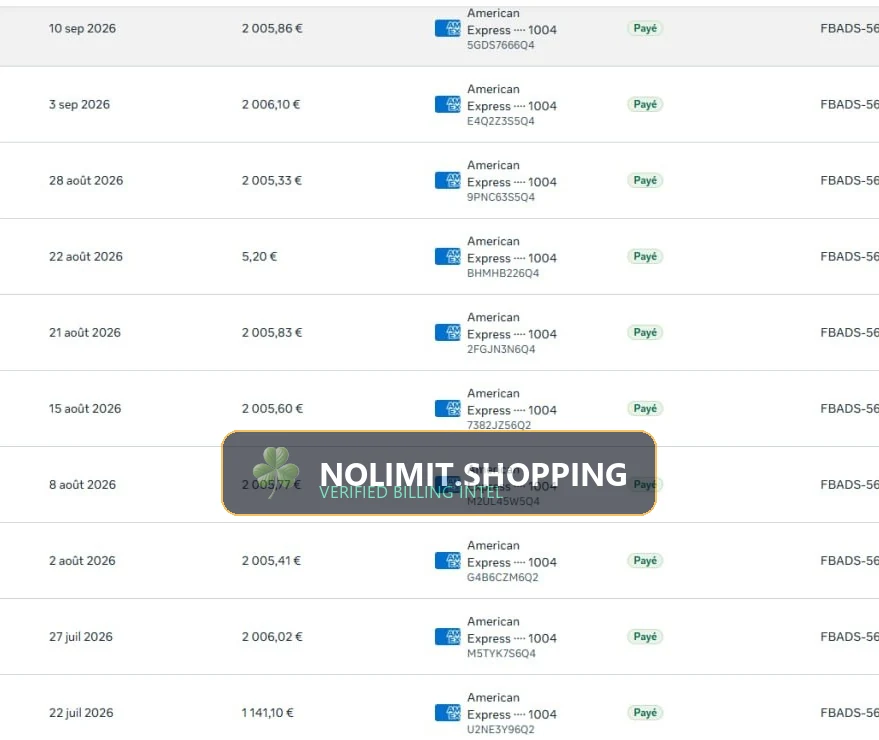Screen dimensions: 879x740
Task: Click the Amex card icon in 15 août 2026 row
Action: [447, 409]
